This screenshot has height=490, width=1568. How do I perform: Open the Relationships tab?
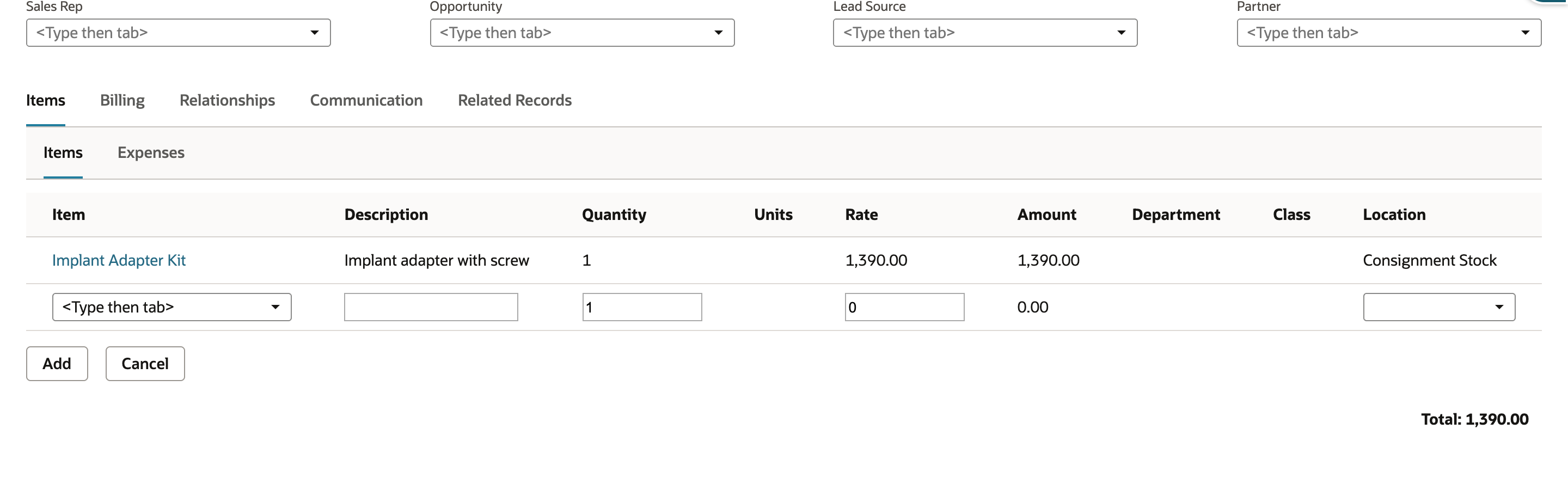227,100
